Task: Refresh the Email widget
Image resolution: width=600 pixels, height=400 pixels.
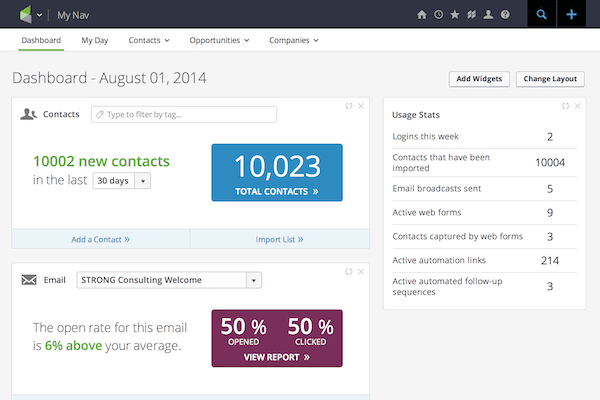Action: (348, 271)
